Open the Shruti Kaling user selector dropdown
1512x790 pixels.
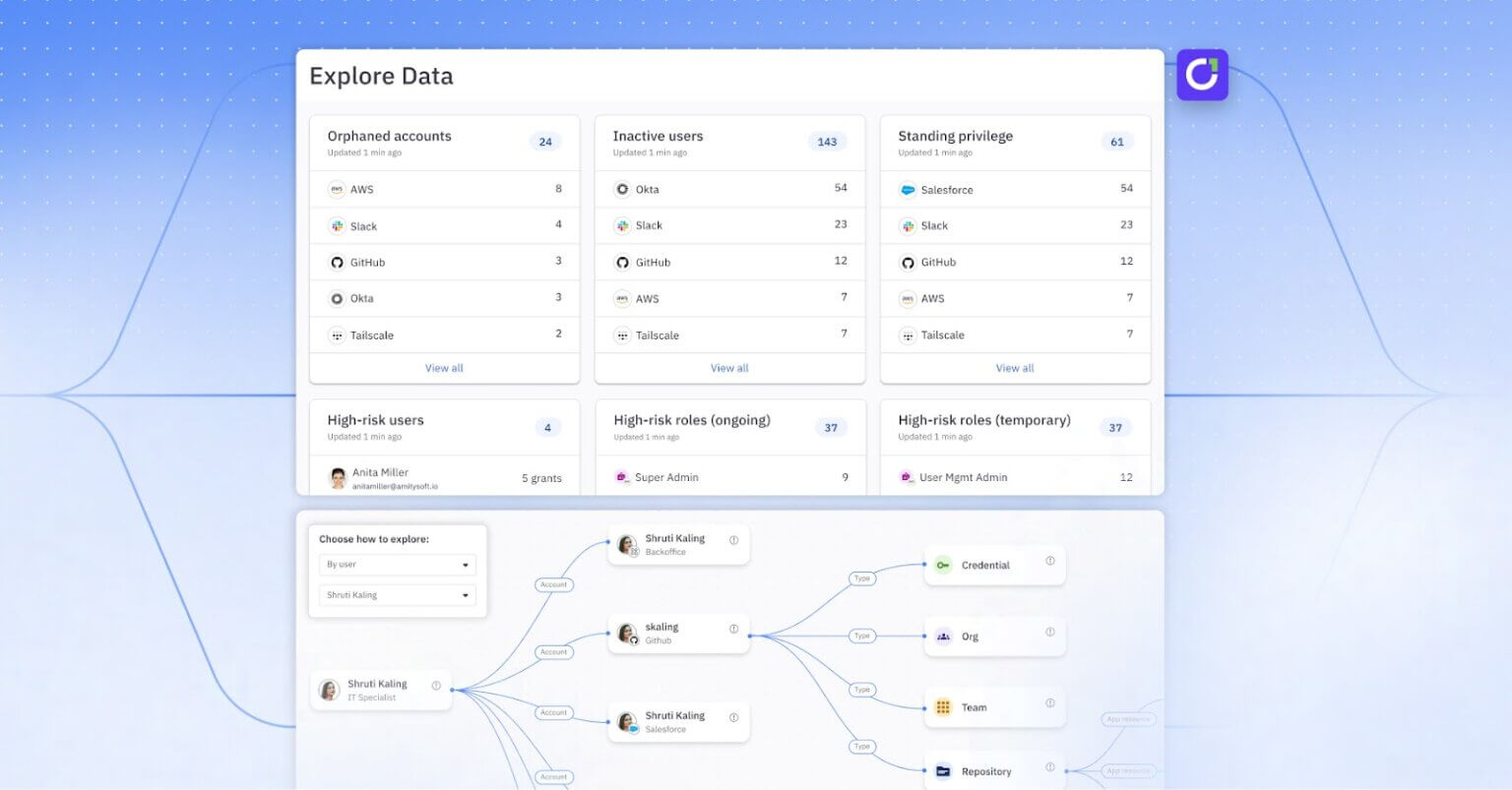pos(397,595)
